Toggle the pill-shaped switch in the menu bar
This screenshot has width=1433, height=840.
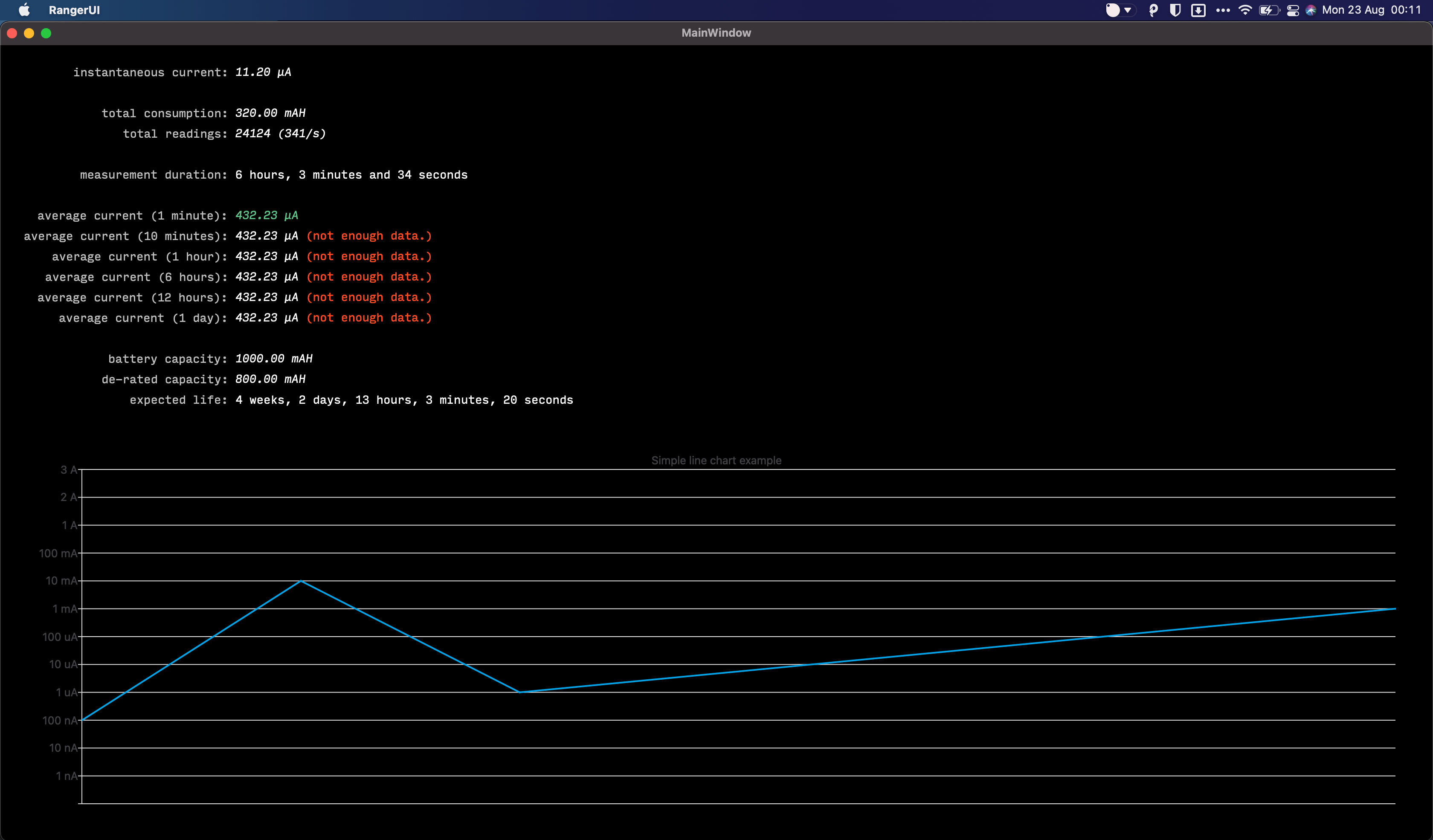(x=1113, y=10)
